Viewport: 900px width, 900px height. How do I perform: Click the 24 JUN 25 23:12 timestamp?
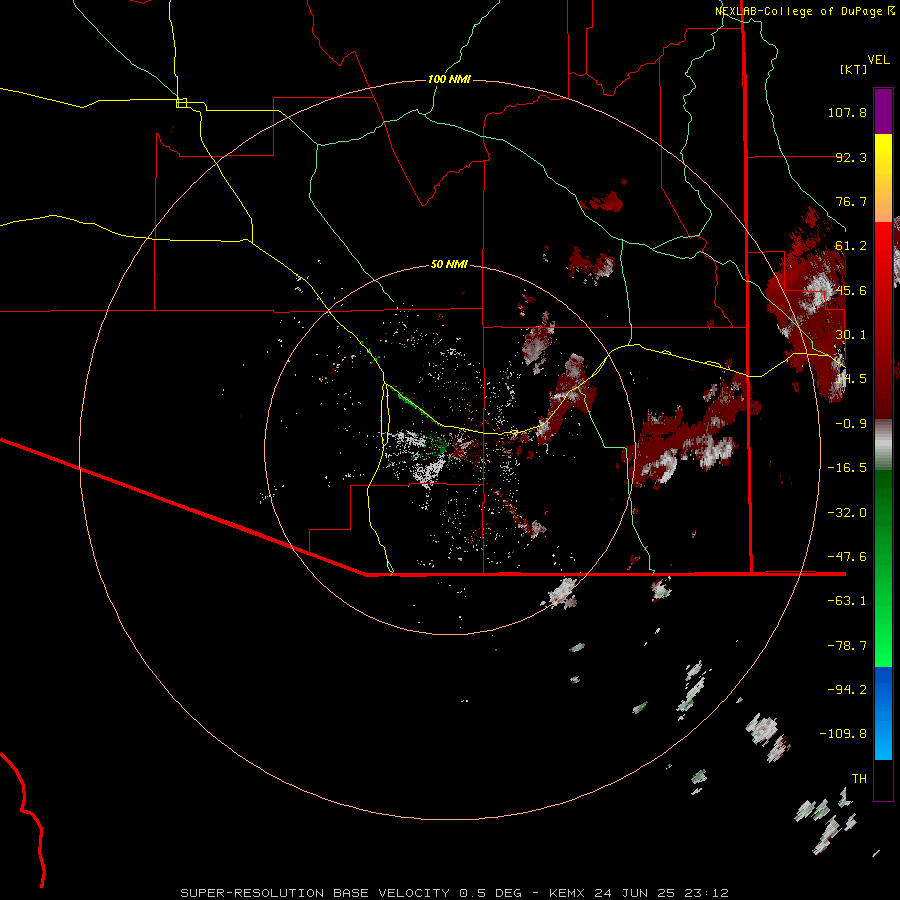[661, 893]
